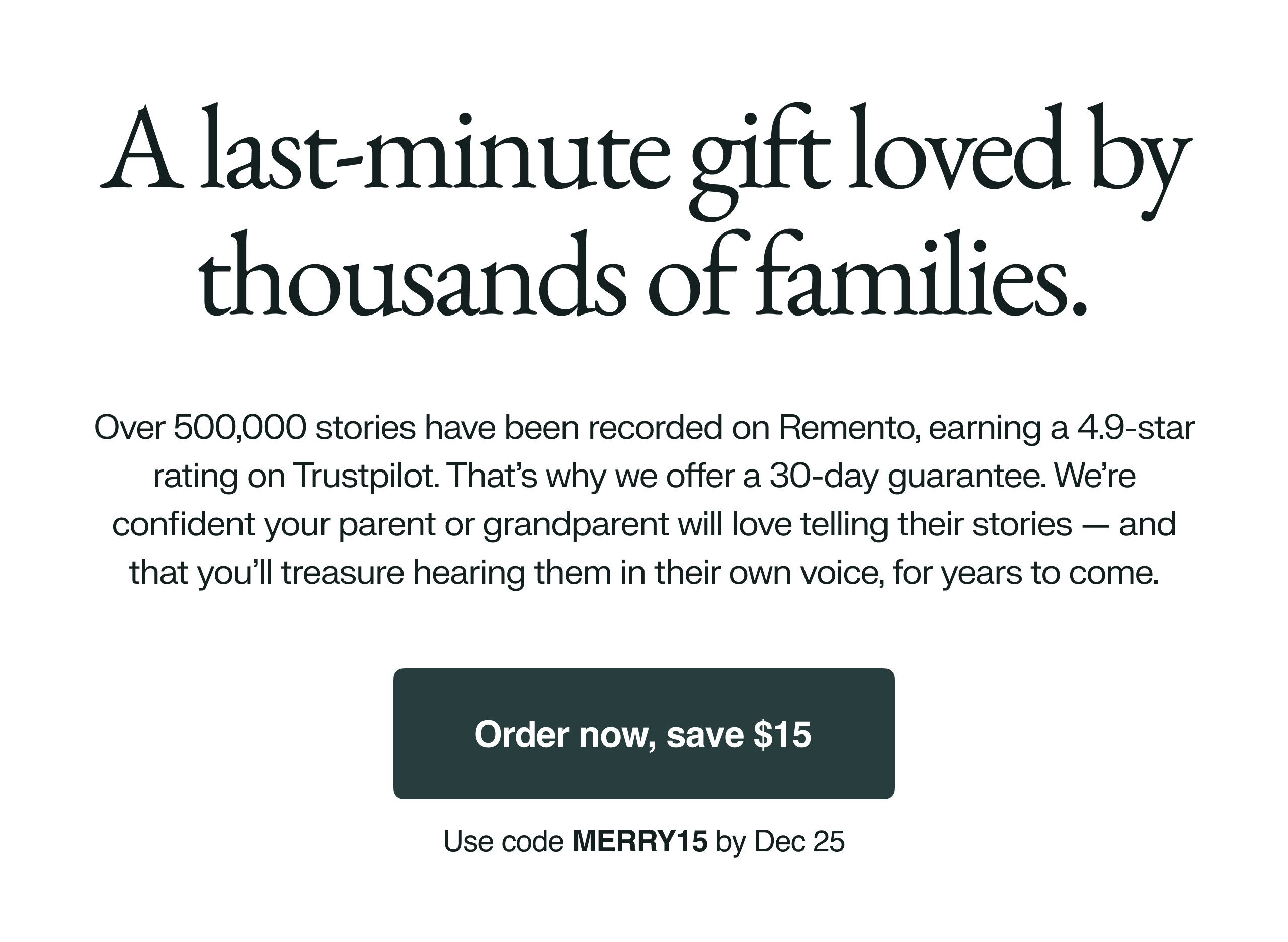Screen dimensions: 1288x942
Task: Click the word "last-minute" in the headline
Action: point(436,151)
